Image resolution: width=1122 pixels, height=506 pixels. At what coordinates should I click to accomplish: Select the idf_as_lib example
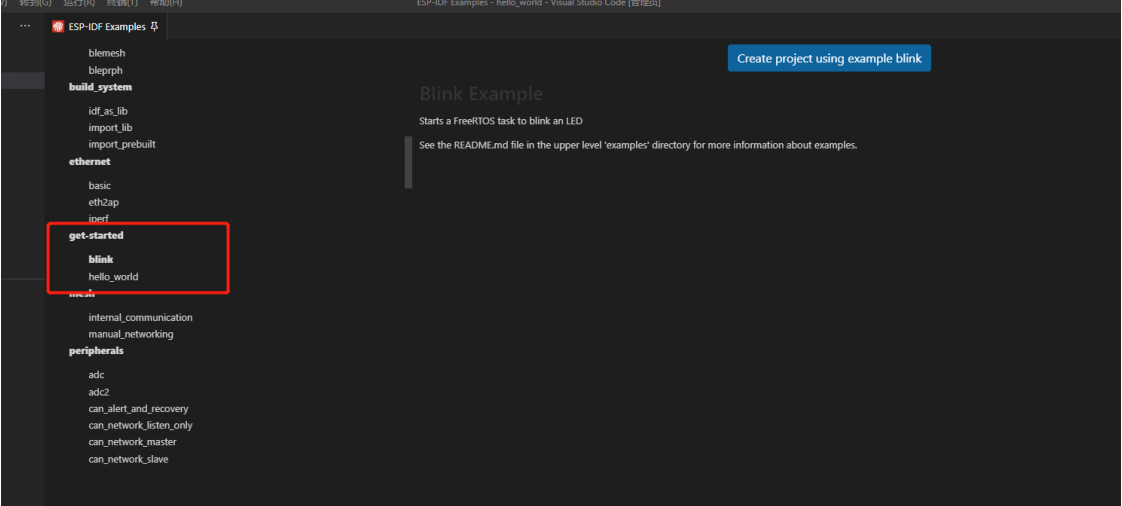pyautogui.click(x=108, y=111)
